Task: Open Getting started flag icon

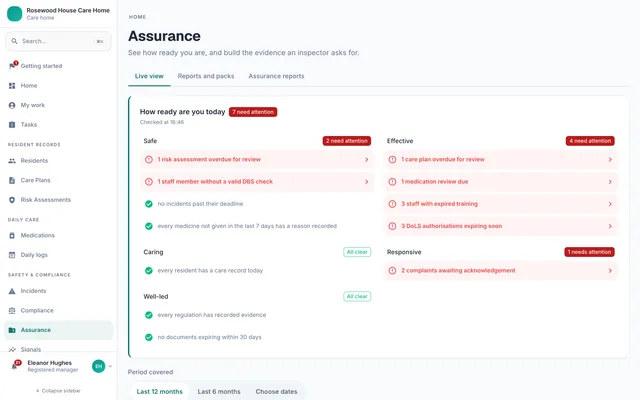Action: click(12, 66)
